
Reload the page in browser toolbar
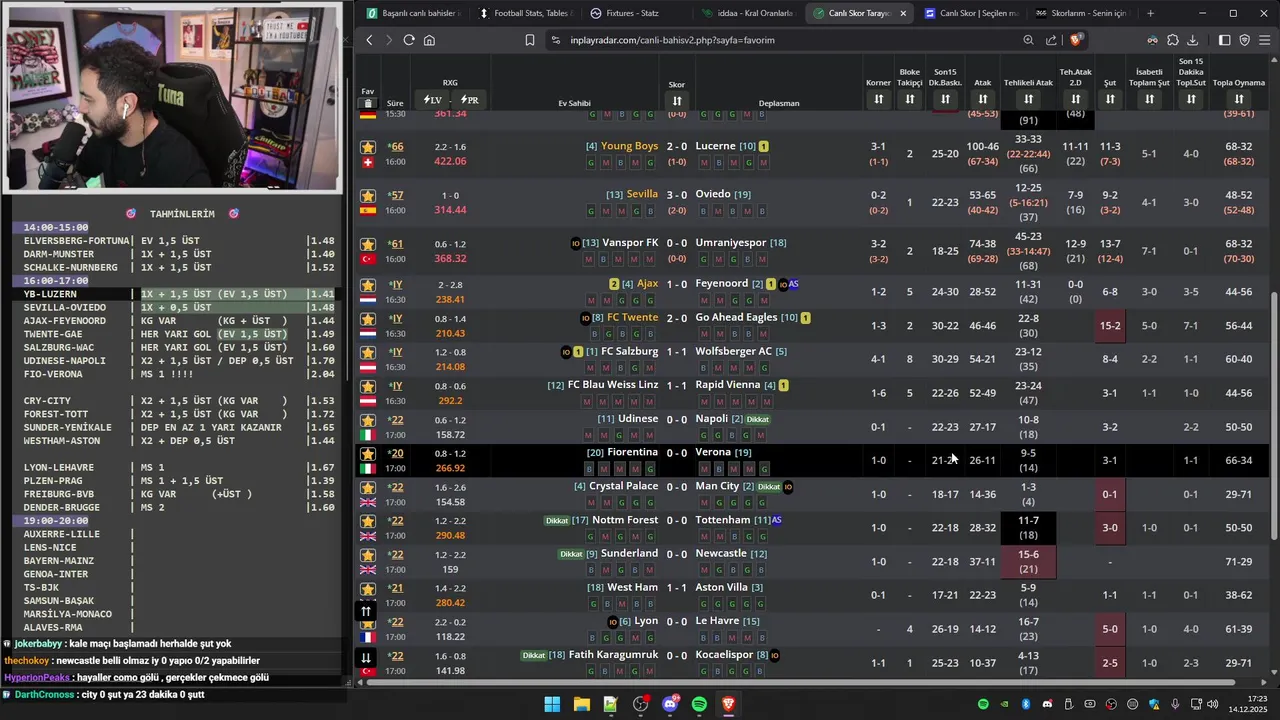tap(409, 40)
